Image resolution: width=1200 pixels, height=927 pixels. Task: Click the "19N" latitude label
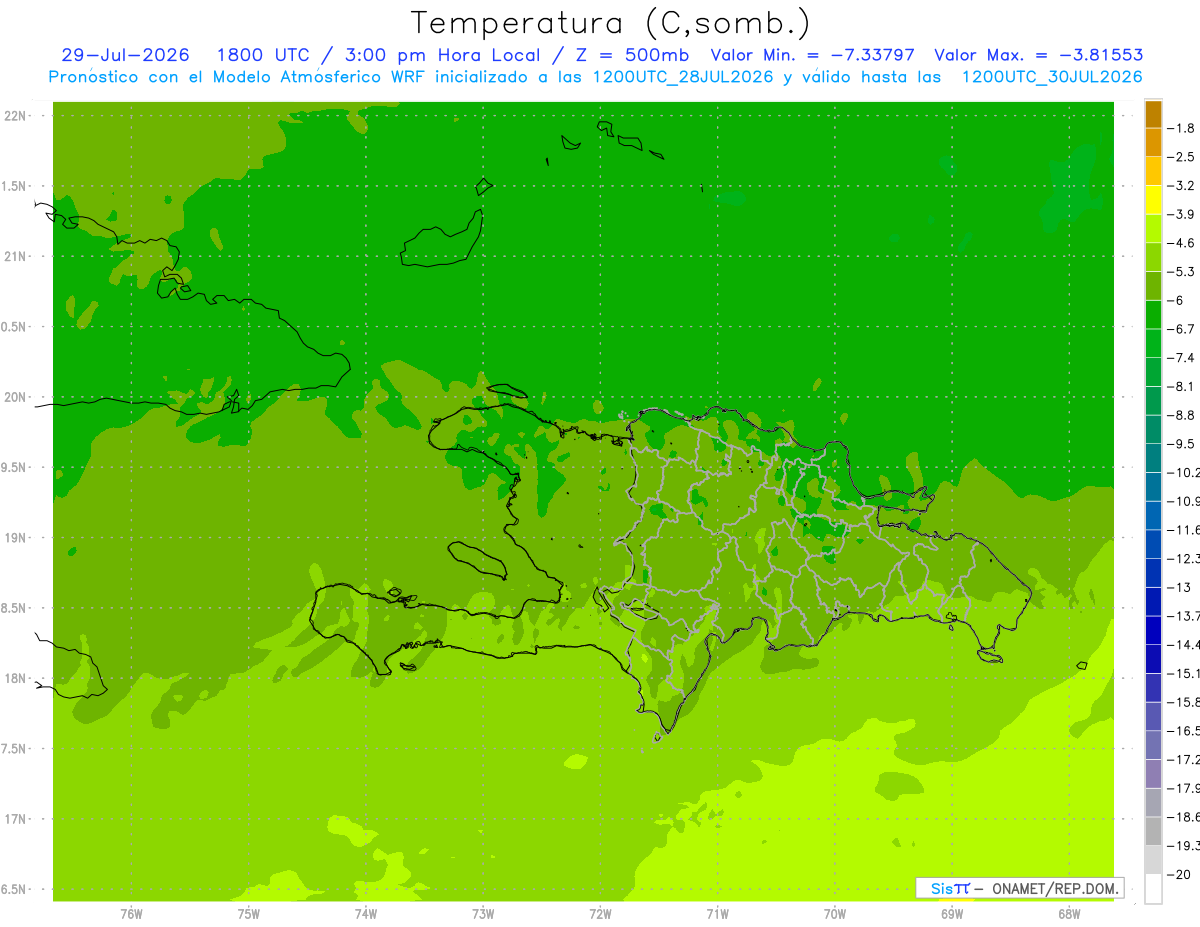[16, 538]
